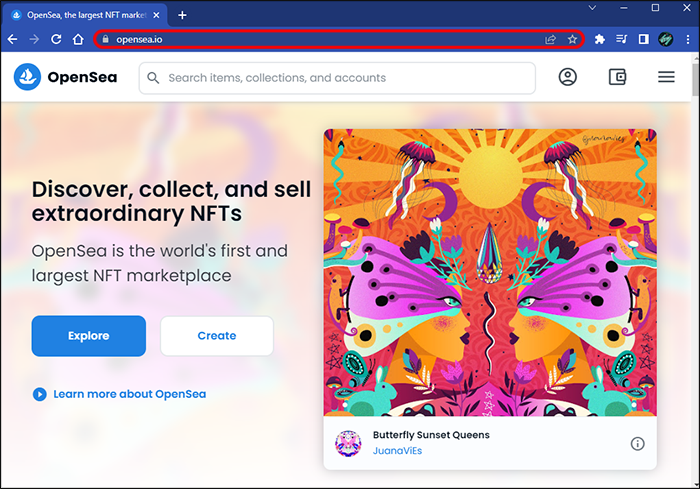
Task: Click the share page icon in the address bar
Action: 550,39
